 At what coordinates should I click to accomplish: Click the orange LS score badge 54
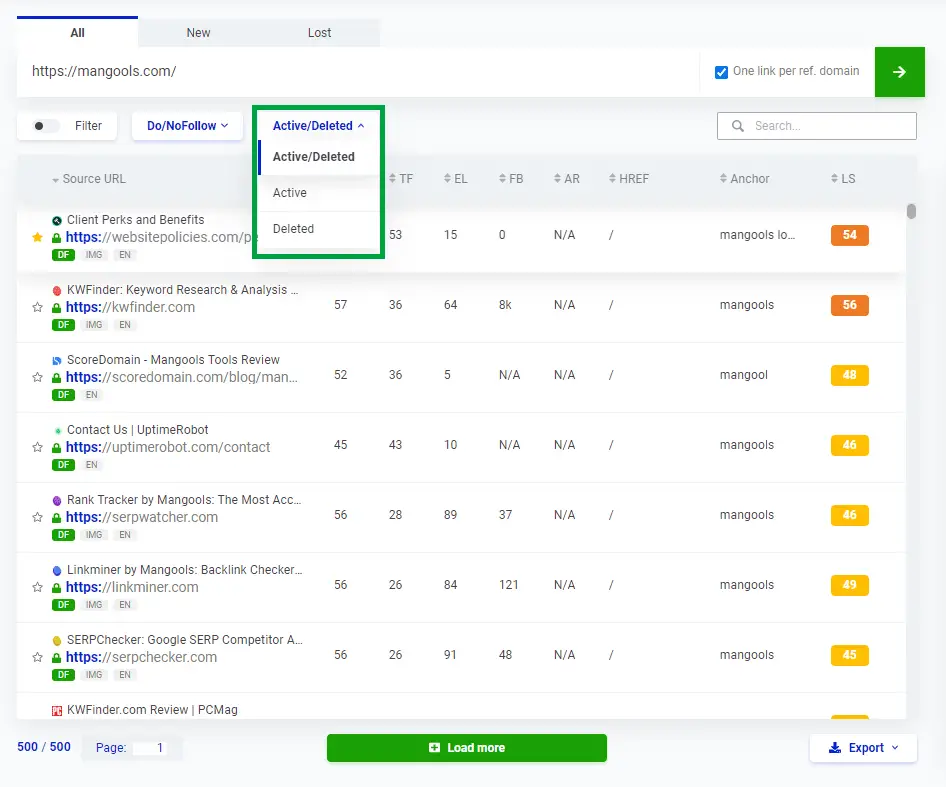point(849,235)
